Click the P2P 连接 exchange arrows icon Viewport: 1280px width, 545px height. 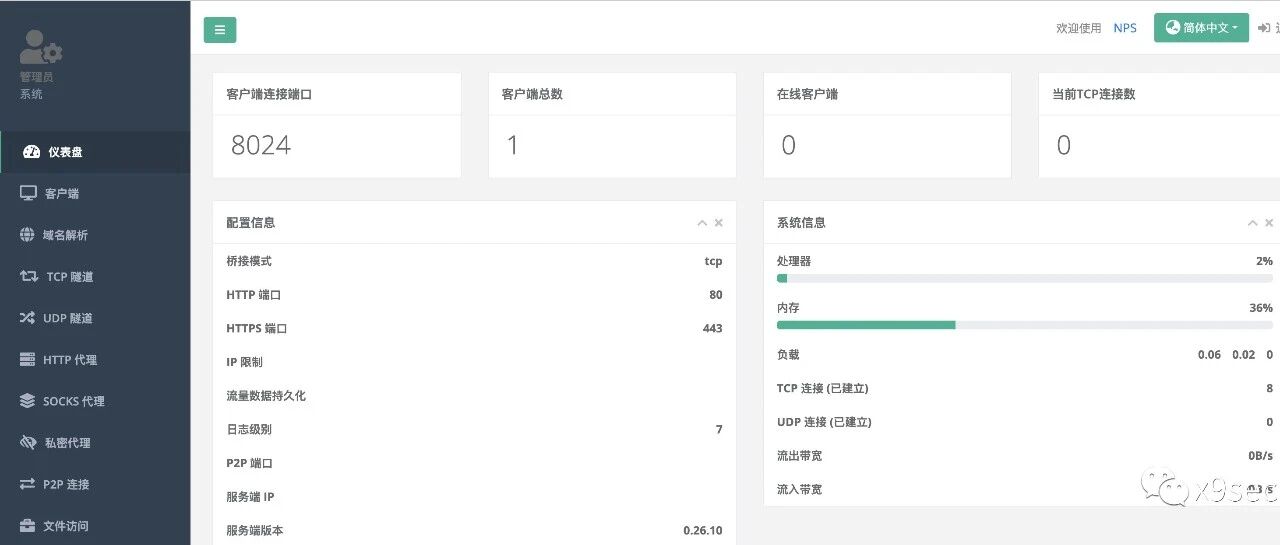[x=28, y=484]
